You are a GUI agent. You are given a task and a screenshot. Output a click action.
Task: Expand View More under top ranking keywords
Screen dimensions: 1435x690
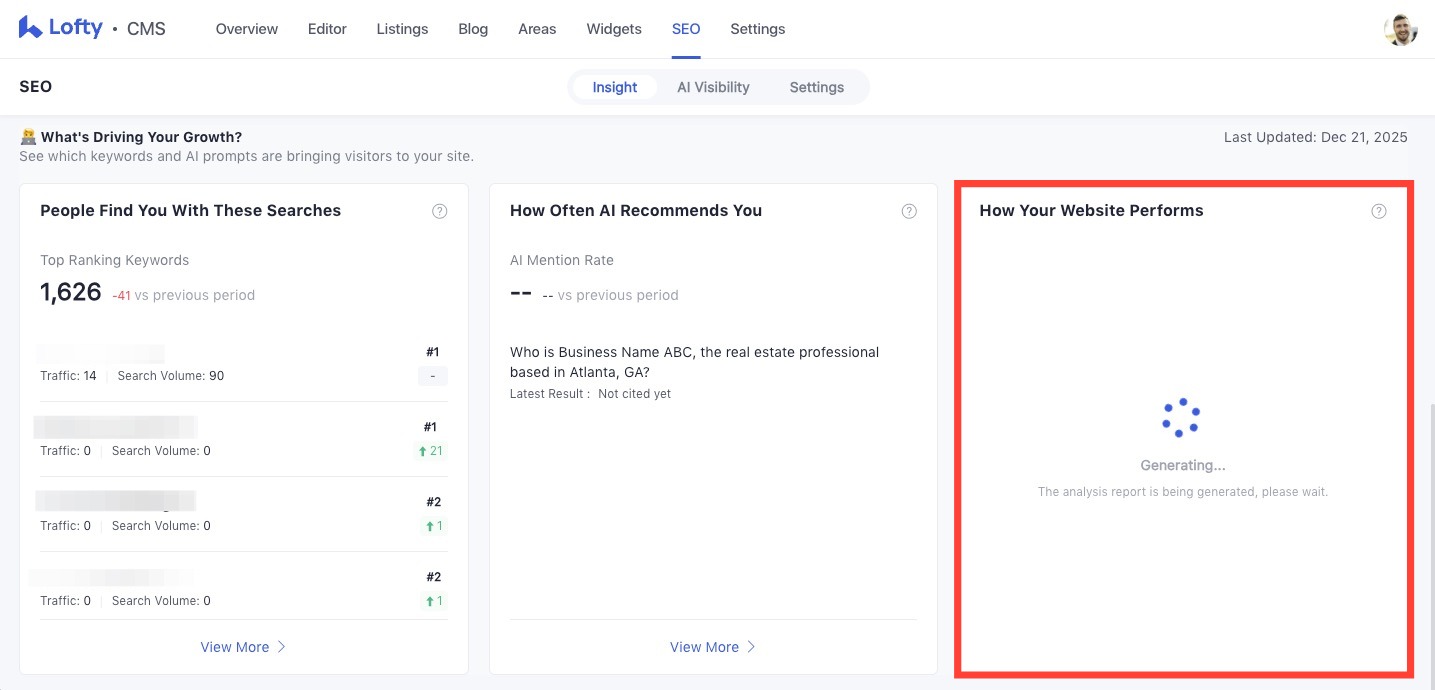[243, 647]
